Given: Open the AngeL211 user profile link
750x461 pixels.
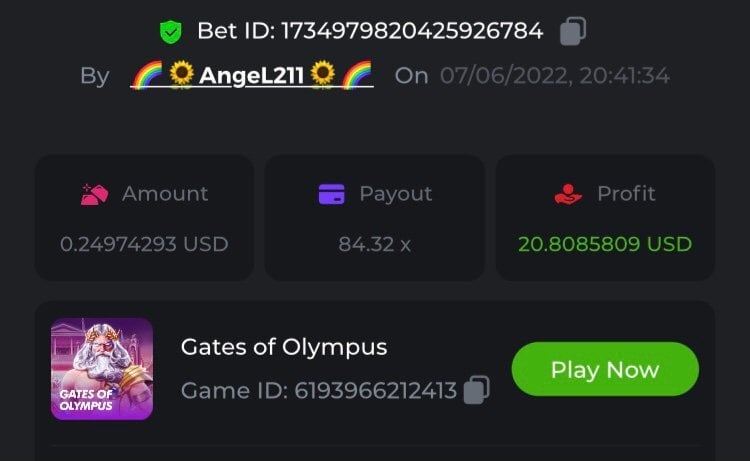Looking at the screenshot, I should 252,76.
